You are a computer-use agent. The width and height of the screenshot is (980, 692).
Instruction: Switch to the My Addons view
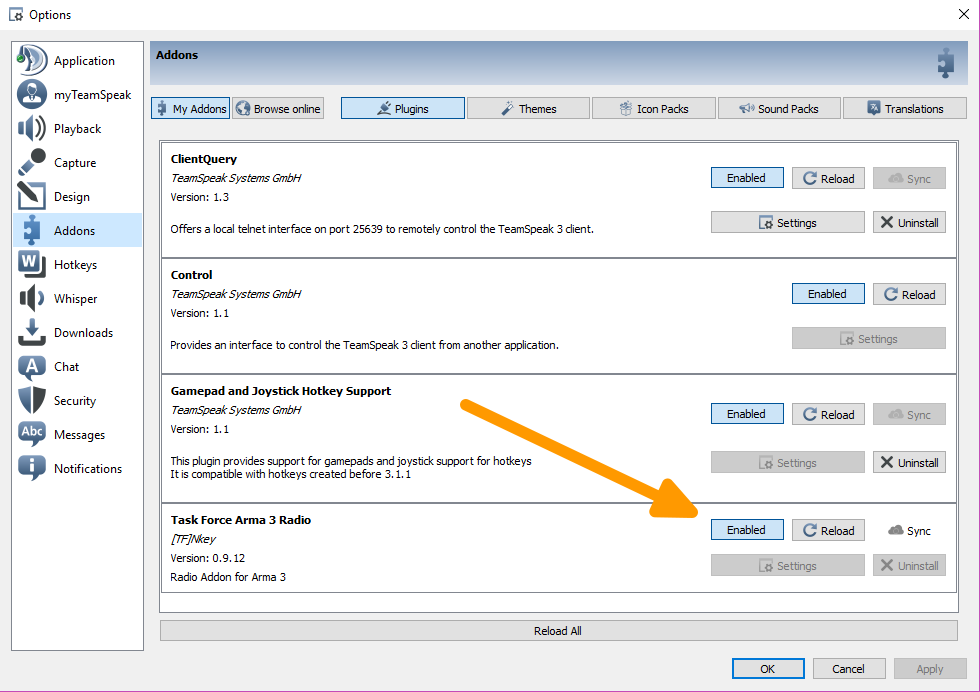[x=191, y=109]
